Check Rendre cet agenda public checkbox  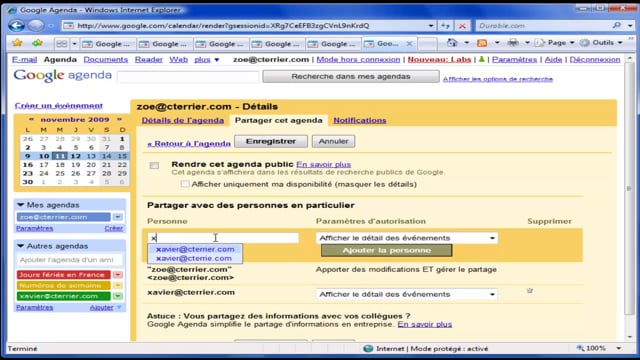[154, 165]
